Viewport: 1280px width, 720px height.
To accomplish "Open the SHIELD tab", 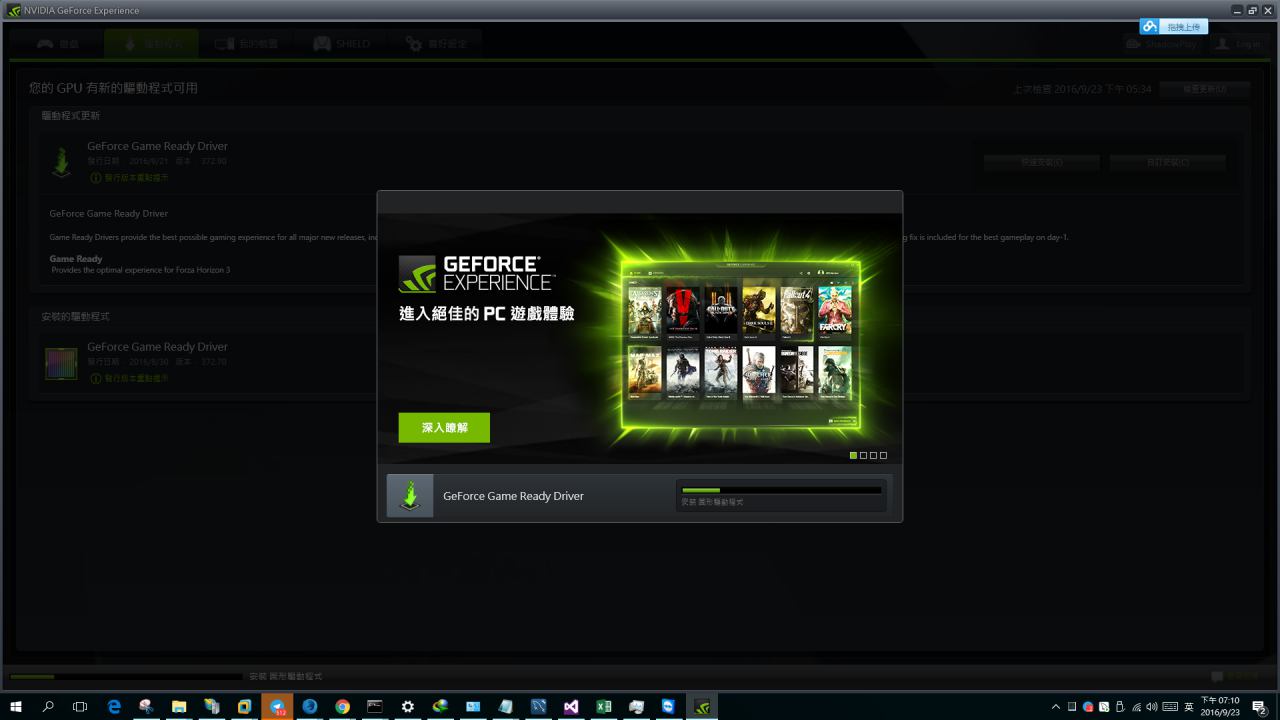I will (x=342, y=44).
